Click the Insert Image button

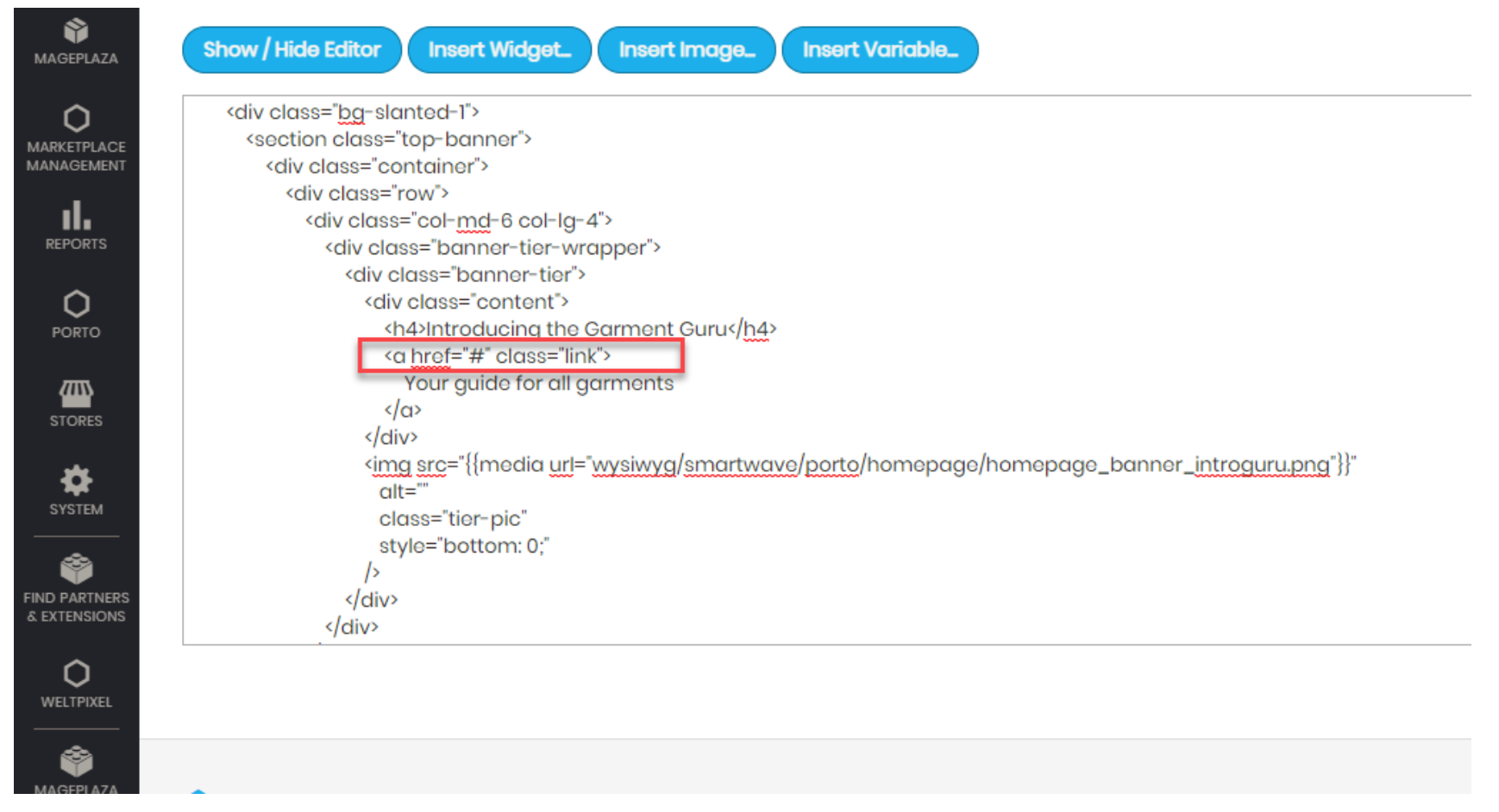[687, 50]
